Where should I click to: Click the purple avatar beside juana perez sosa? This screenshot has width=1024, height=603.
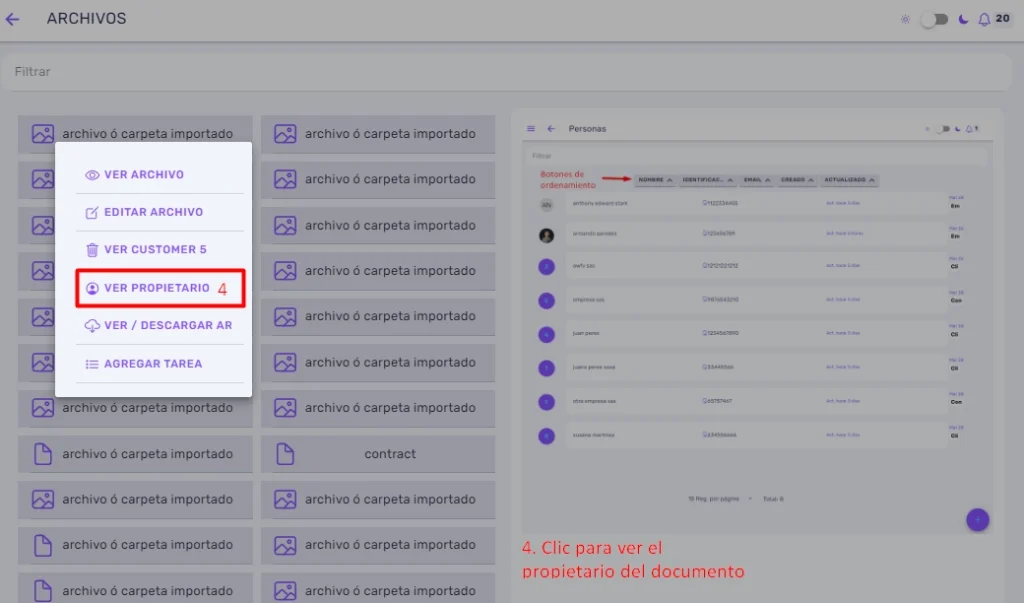(547, 368)
